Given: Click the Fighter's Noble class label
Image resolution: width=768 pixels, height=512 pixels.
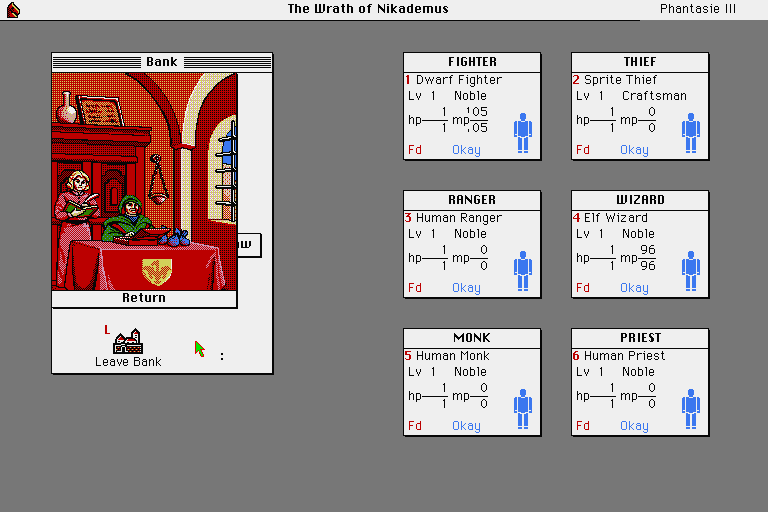Looking at the screenshot, I should 470,96.
